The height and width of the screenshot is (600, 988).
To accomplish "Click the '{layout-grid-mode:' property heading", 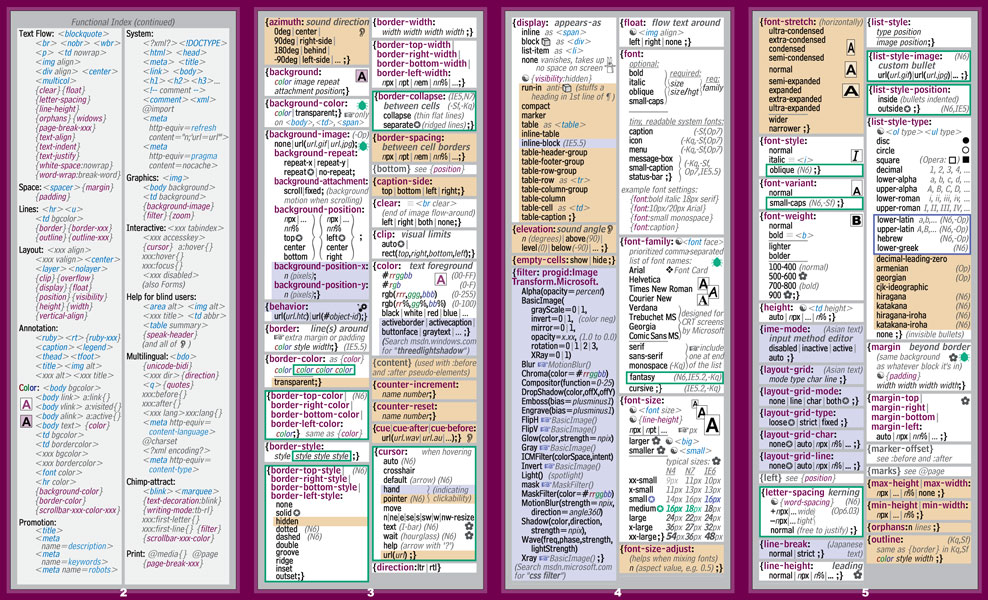I will pyautogui.click(x=801, y=391).
